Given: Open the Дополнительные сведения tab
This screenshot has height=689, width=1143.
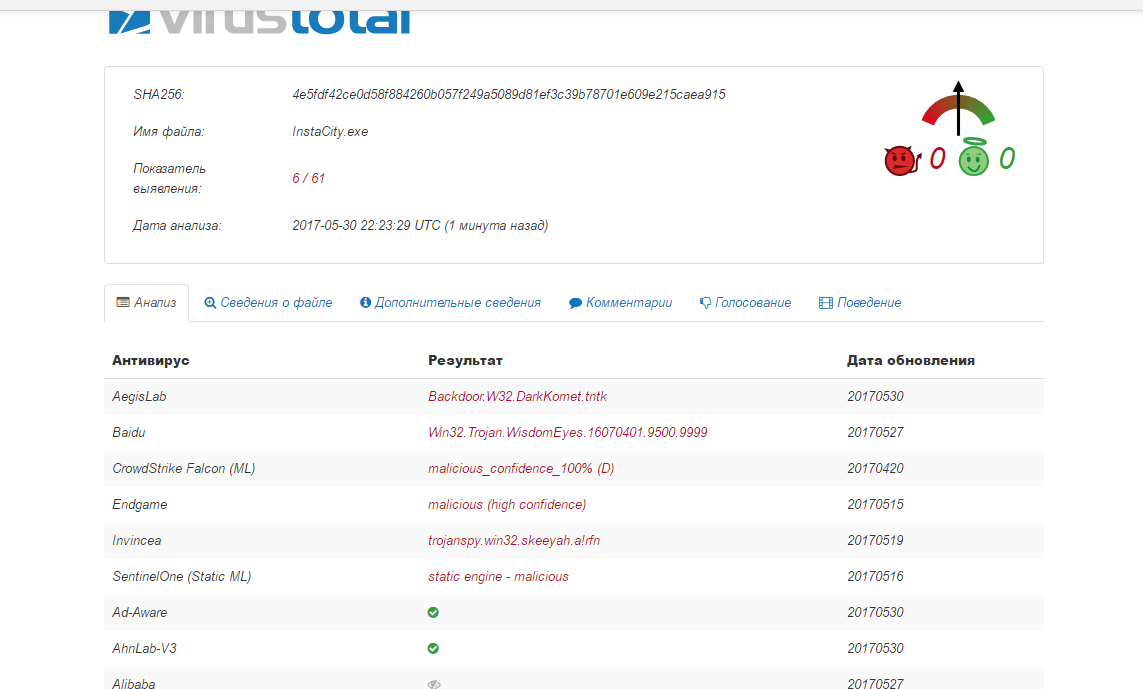Looking at the screenshot, I should pos(450,303).
